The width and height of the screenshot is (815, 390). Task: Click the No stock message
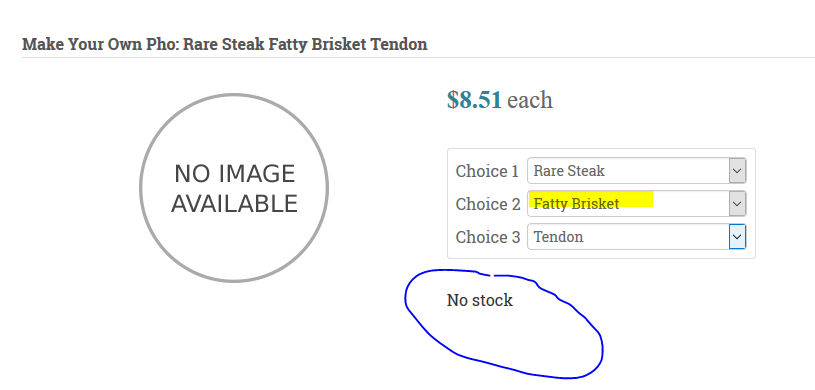[x=480, y=300]
